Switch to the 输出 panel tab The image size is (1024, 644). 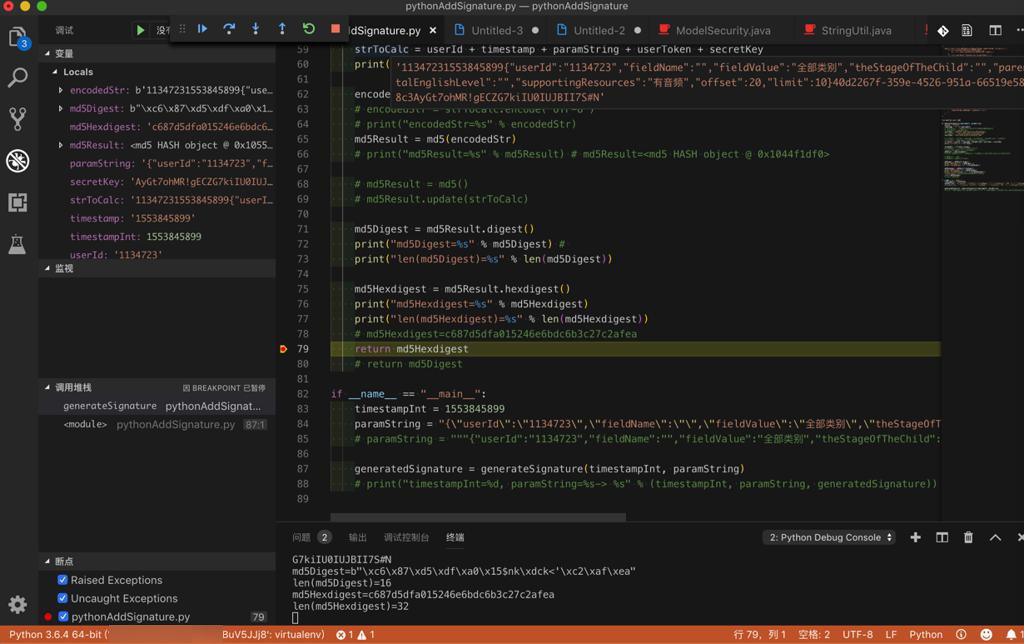pyautogui.click(x=358, y=537)
